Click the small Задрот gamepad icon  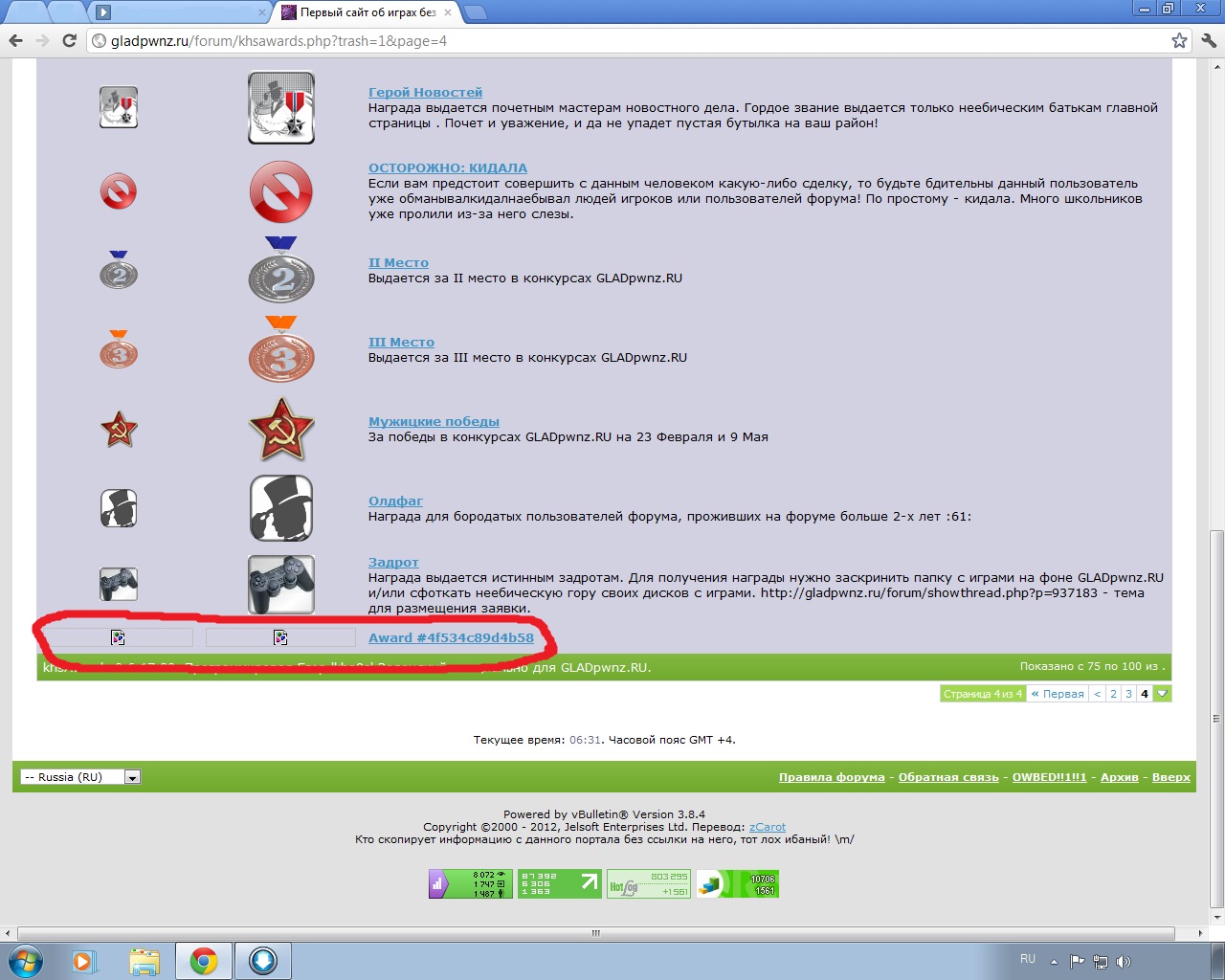[x=119, y=584]
